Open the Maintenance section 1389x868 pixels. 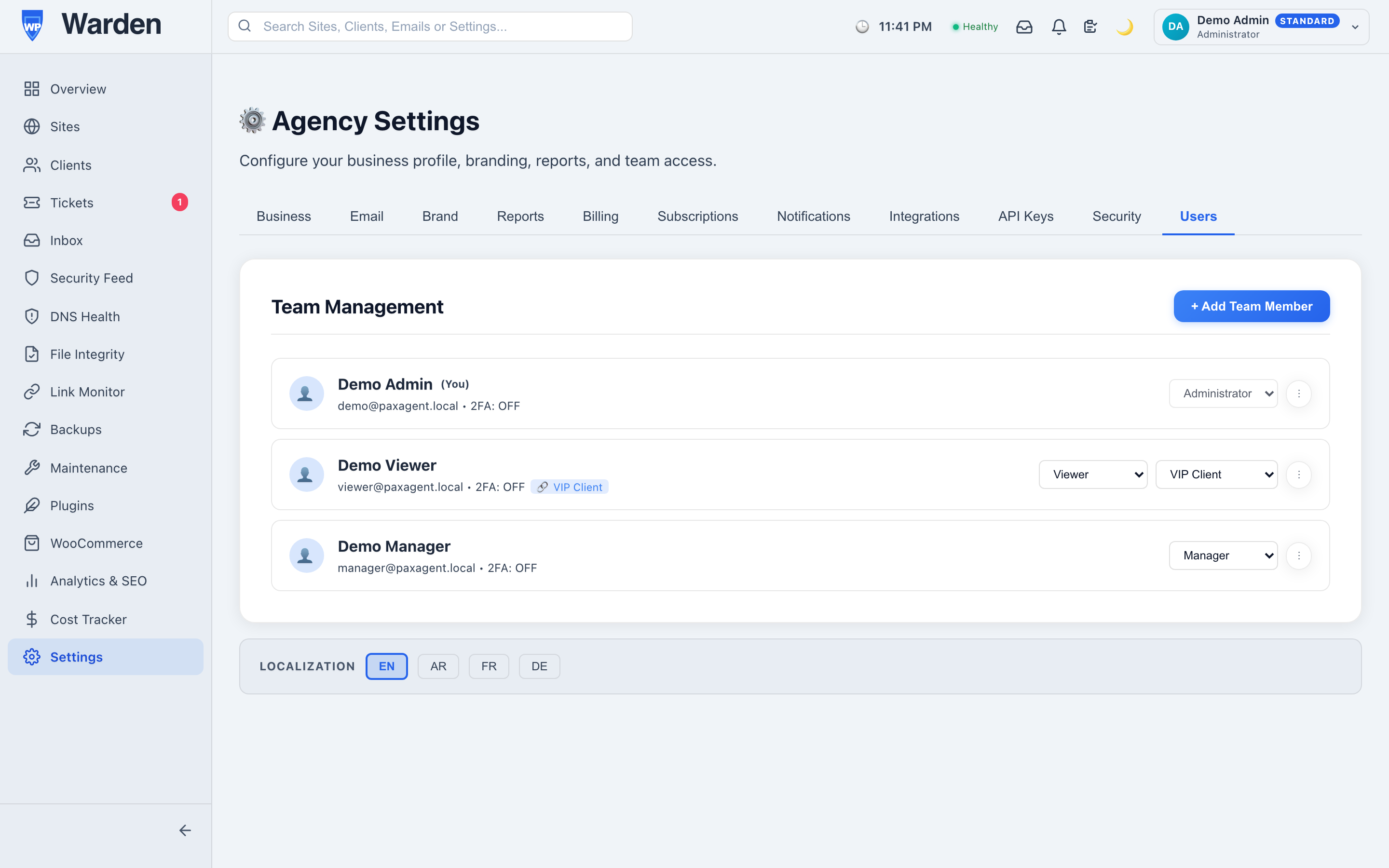(x=106, y=468)
